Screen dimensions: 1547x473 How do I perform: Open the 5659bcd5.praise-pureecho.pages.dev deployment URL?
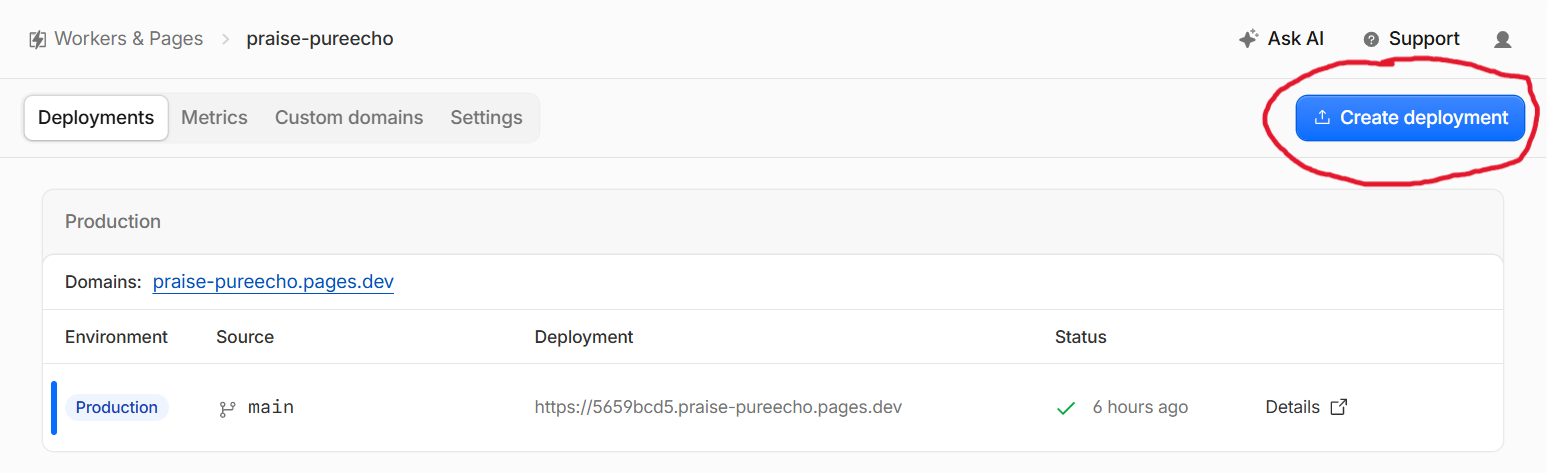click(x=718, y=407)
